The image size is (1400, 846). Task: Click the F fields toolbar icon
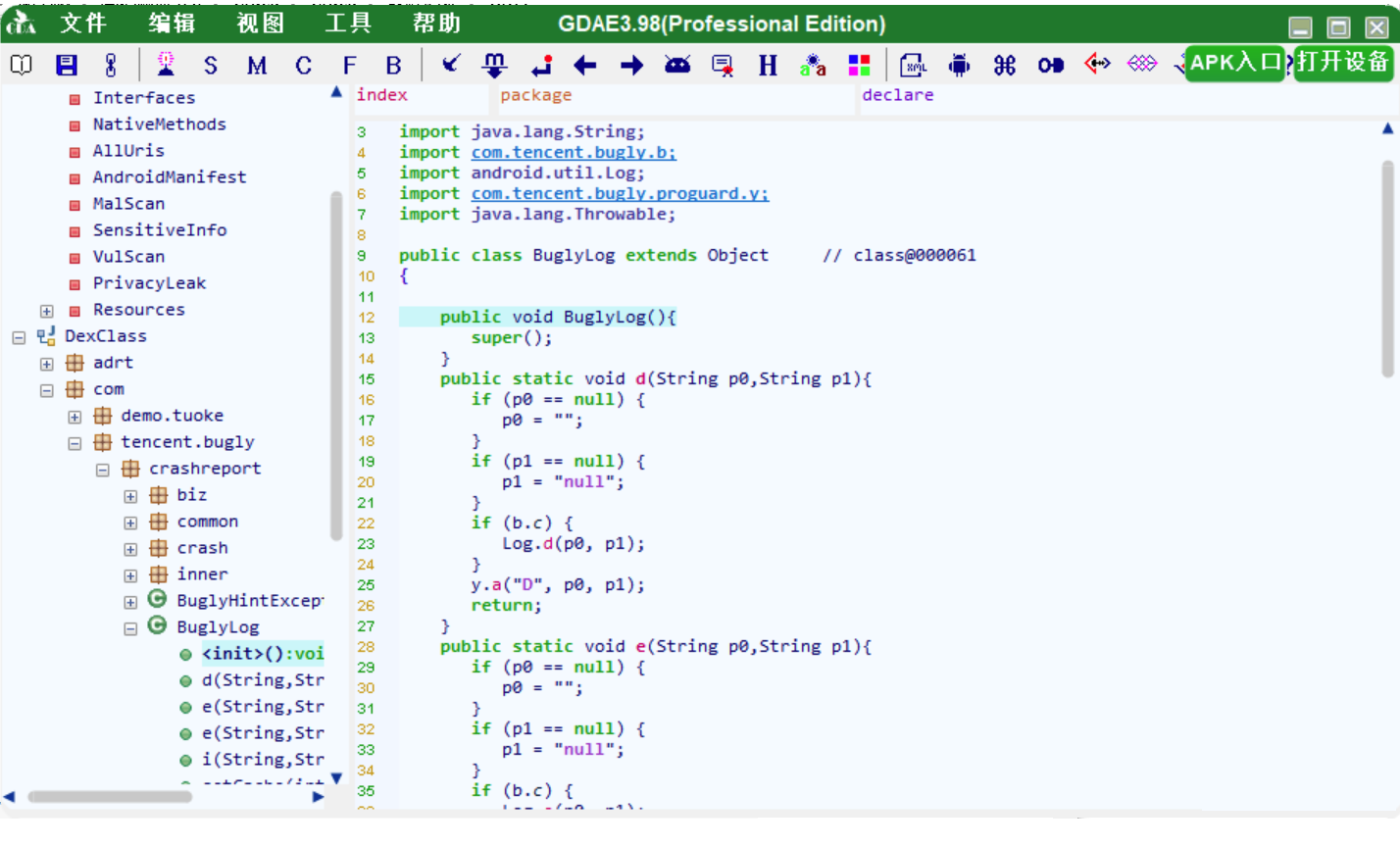(x=350, y=66)
